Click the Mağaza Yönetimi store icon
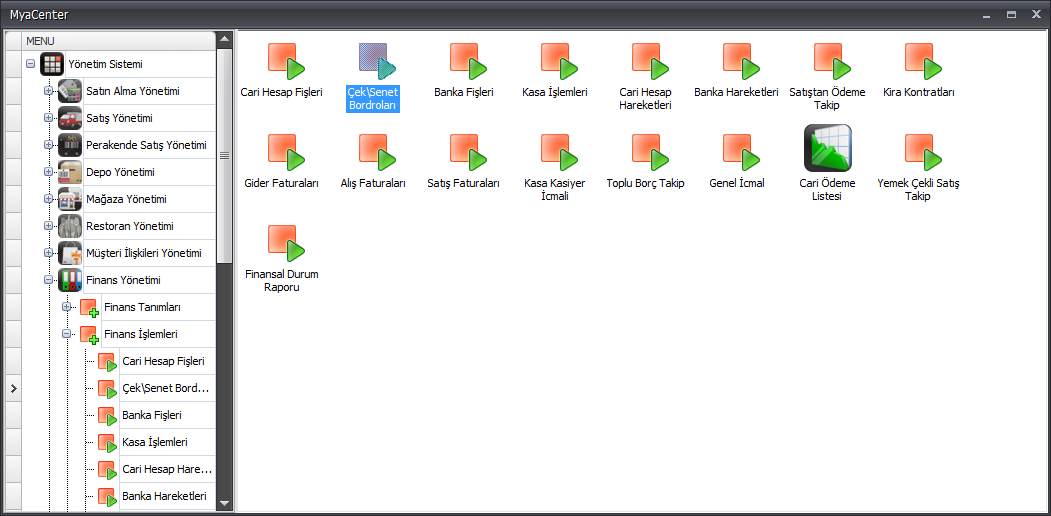Screen dimensions: 1051x516 tap(70, 199)
